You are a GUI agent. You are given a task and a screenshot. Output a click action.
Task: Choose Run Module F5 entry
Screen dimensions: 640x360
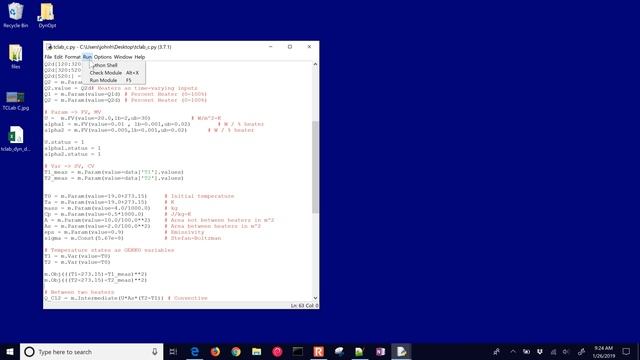(x=113, y=80)
